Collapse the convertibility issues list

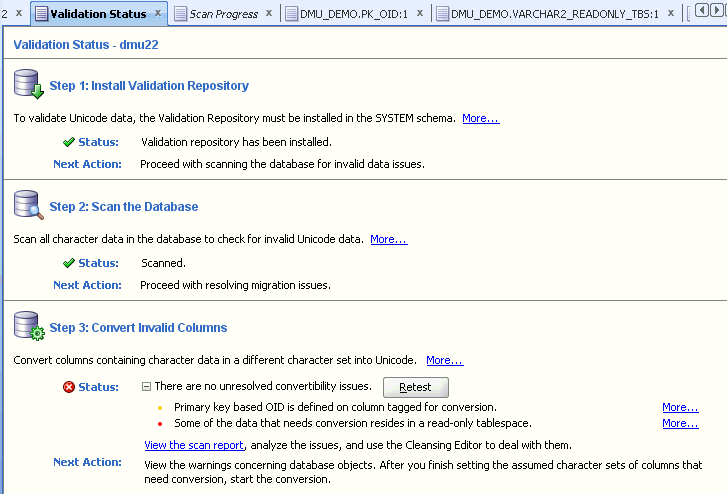(x=146, y=386)
